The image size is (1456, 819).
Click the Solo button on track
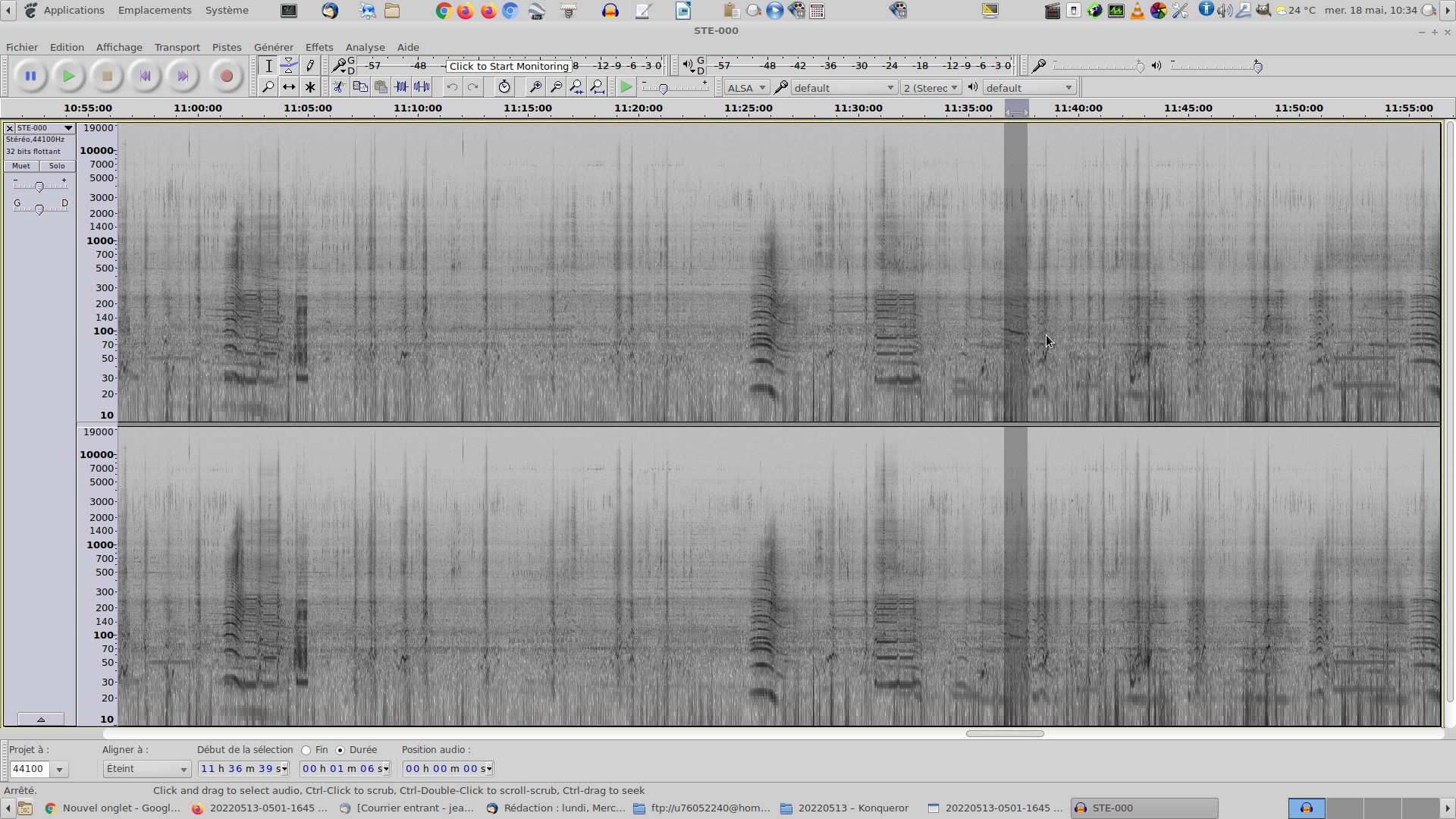[x=57, y=166]
